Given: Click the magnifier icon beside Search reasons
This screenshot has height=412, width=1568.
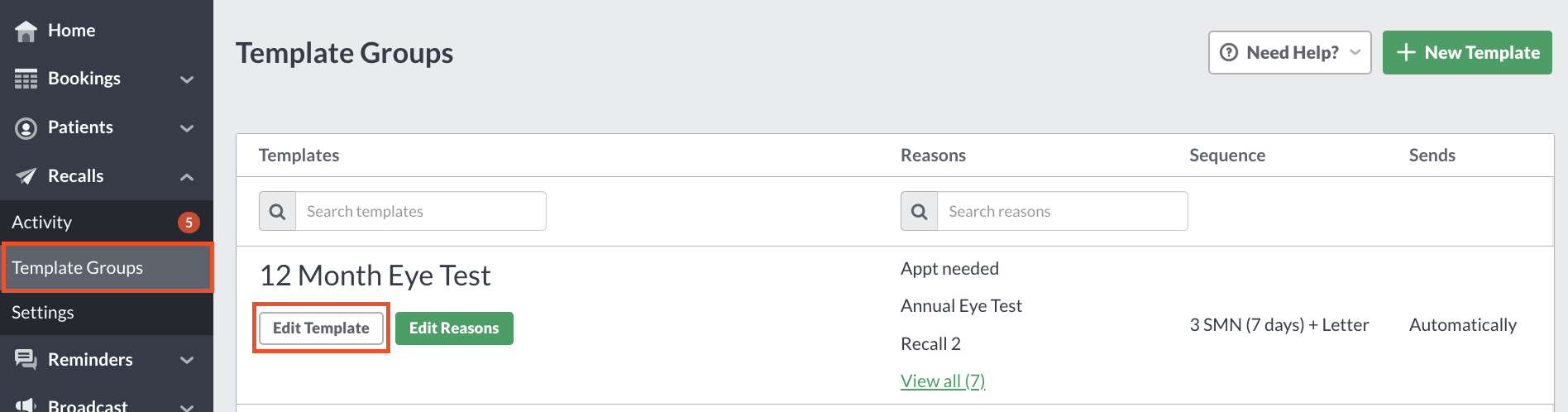Looking at the screenshot, I should [920, 212].
